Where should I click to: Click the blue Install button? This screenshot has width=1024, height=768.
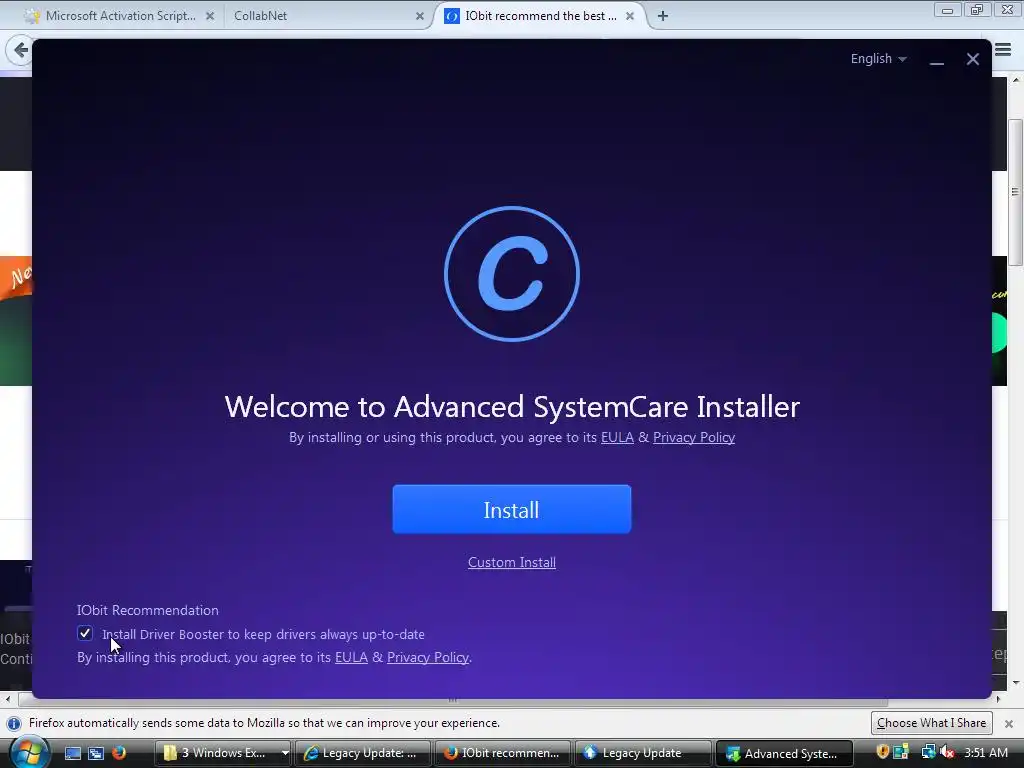(x=511, y=509)
